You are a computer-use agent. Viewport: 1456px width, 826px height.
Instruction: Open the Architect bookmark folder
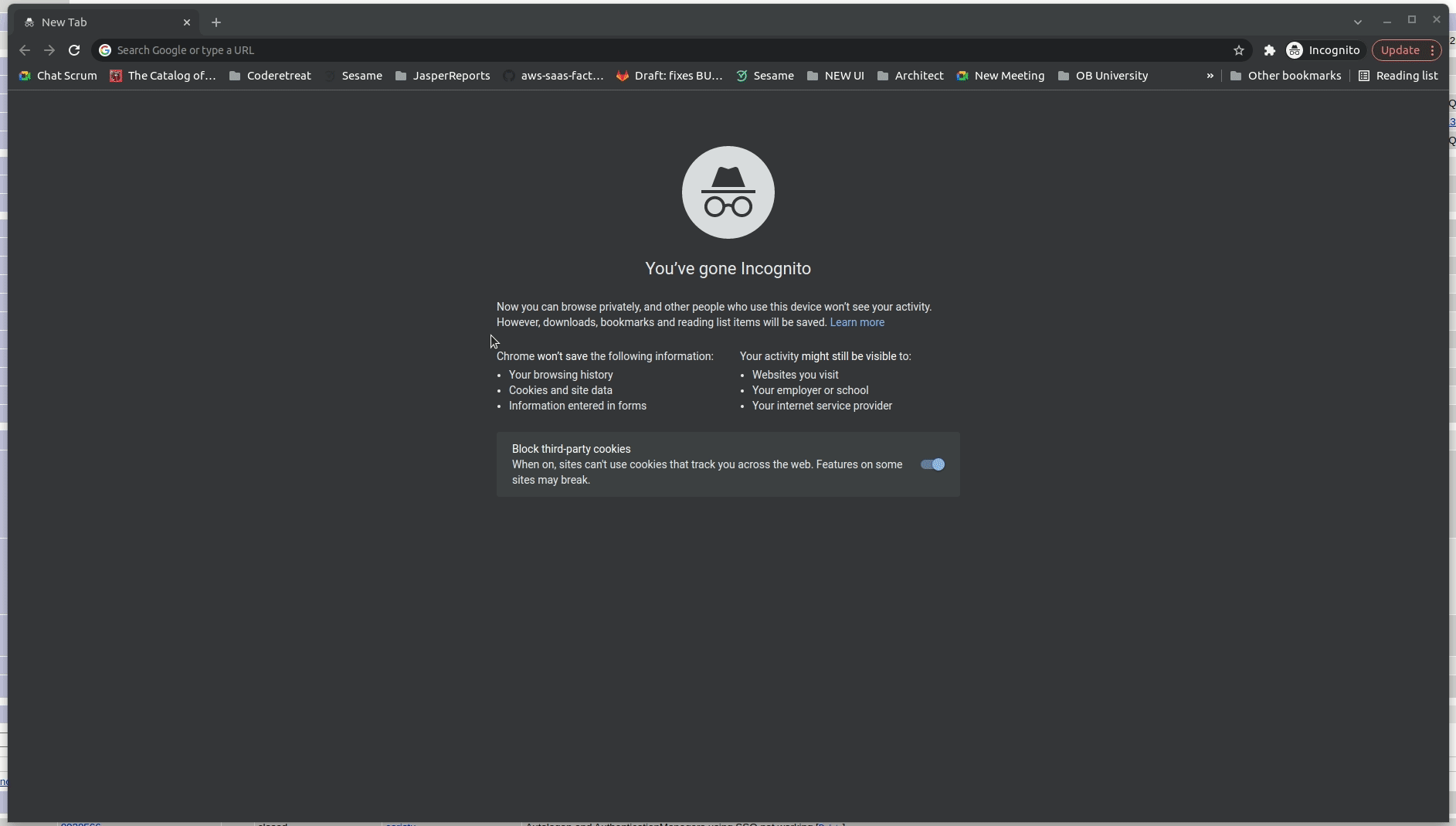(911, 76)
